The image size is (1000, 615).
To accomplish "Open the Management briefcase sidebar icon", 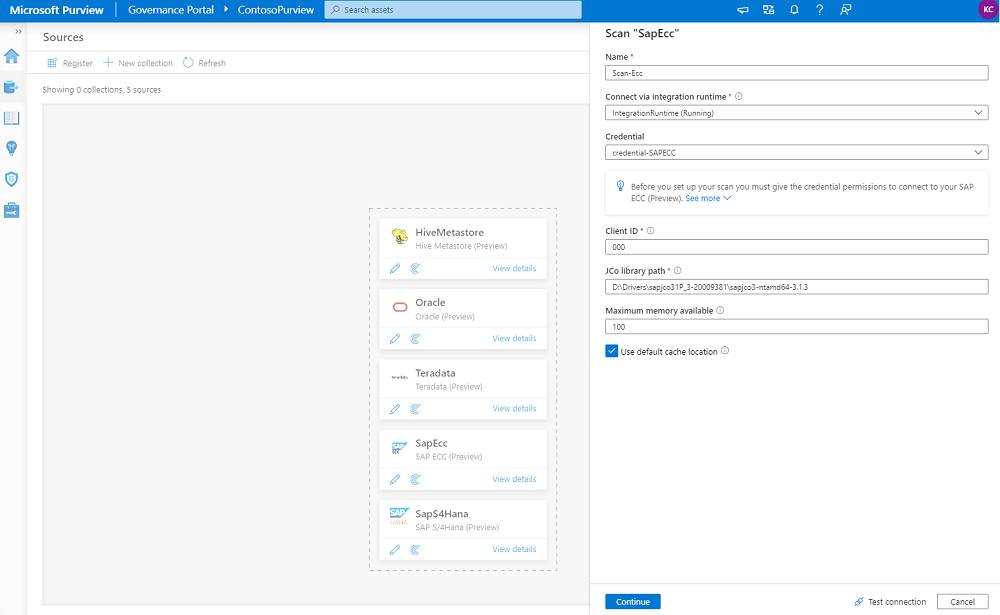I will pos(11,210).
